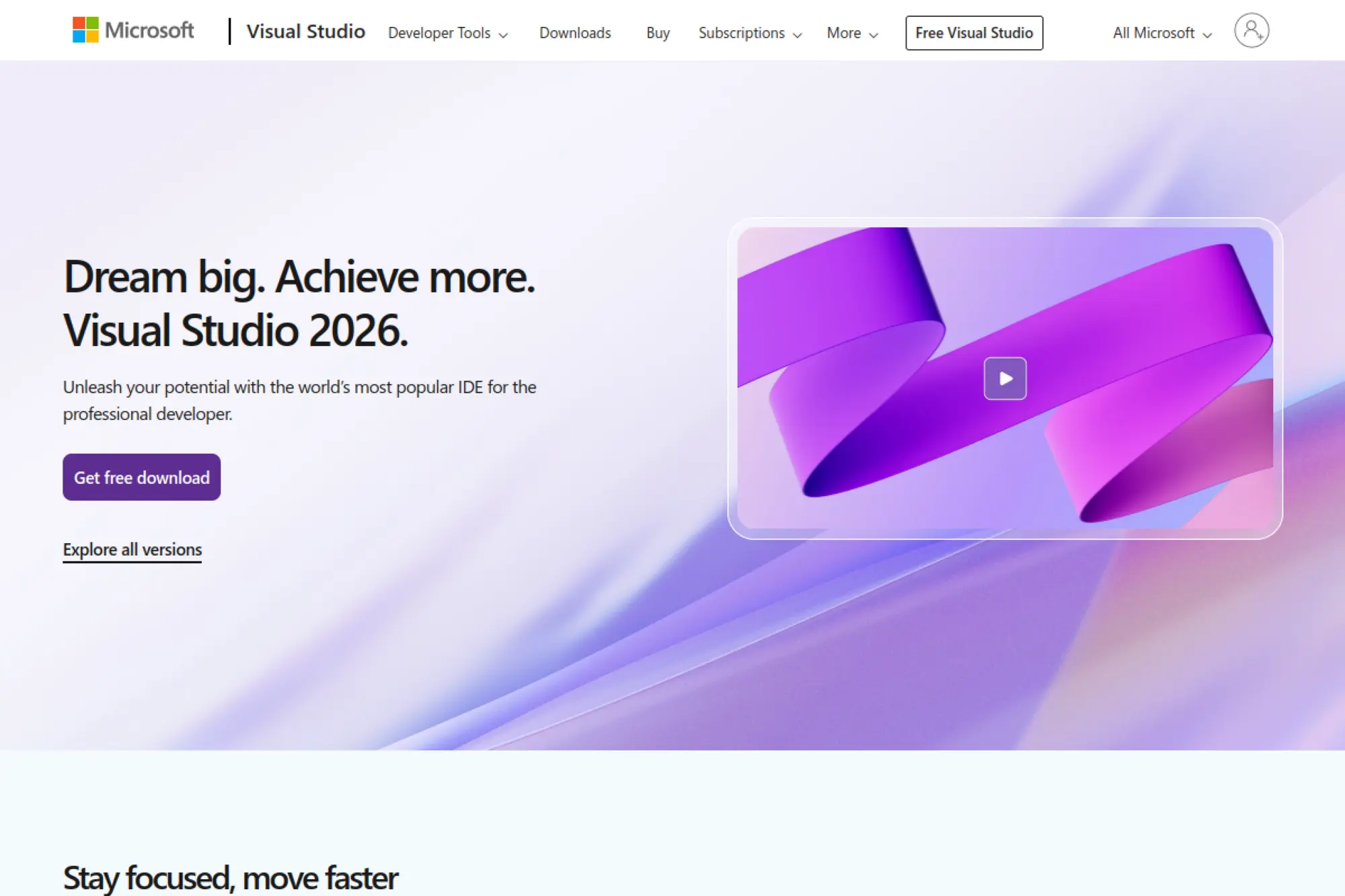
Task: Go to the Buy page
Action: [658, 33]
